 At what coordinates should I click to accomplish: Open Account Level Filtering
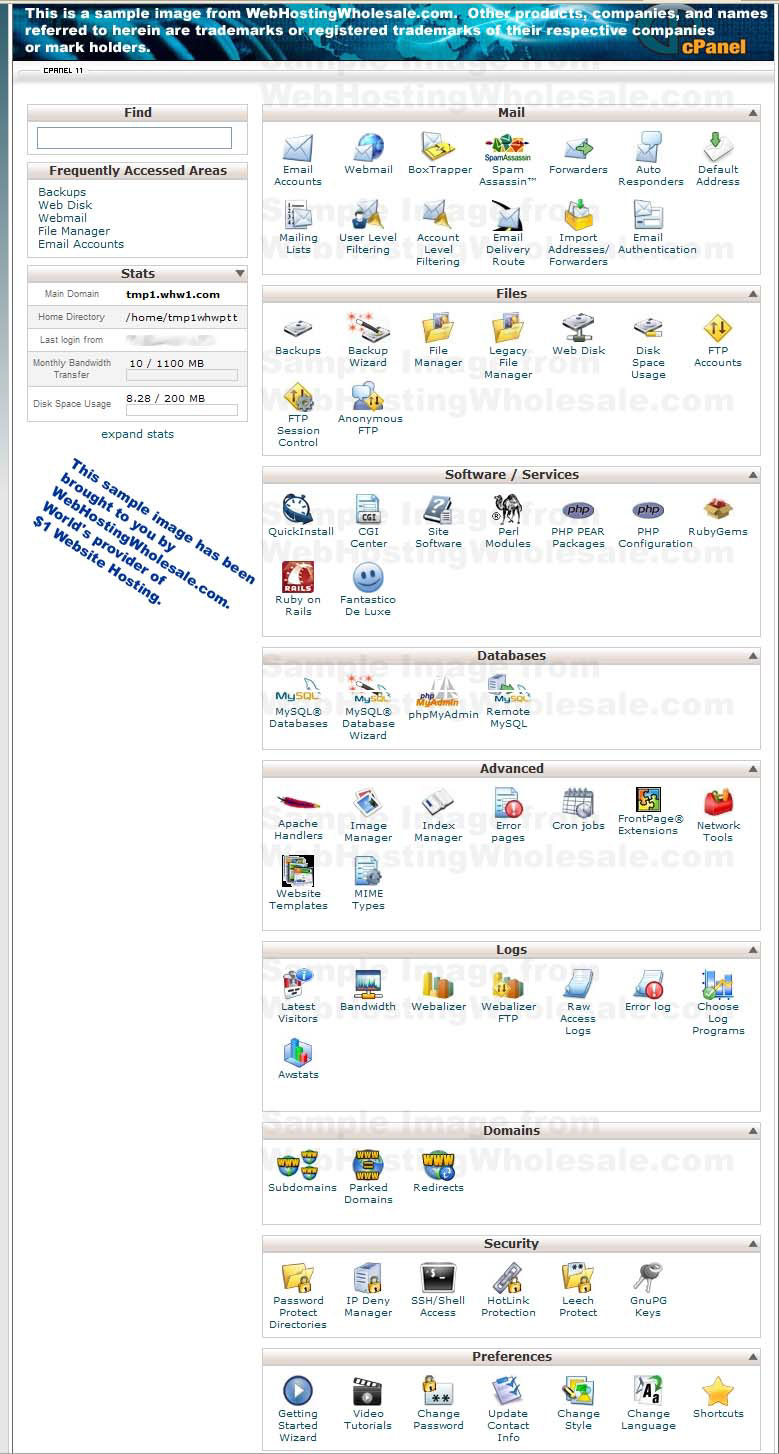[x=438, y=234]
